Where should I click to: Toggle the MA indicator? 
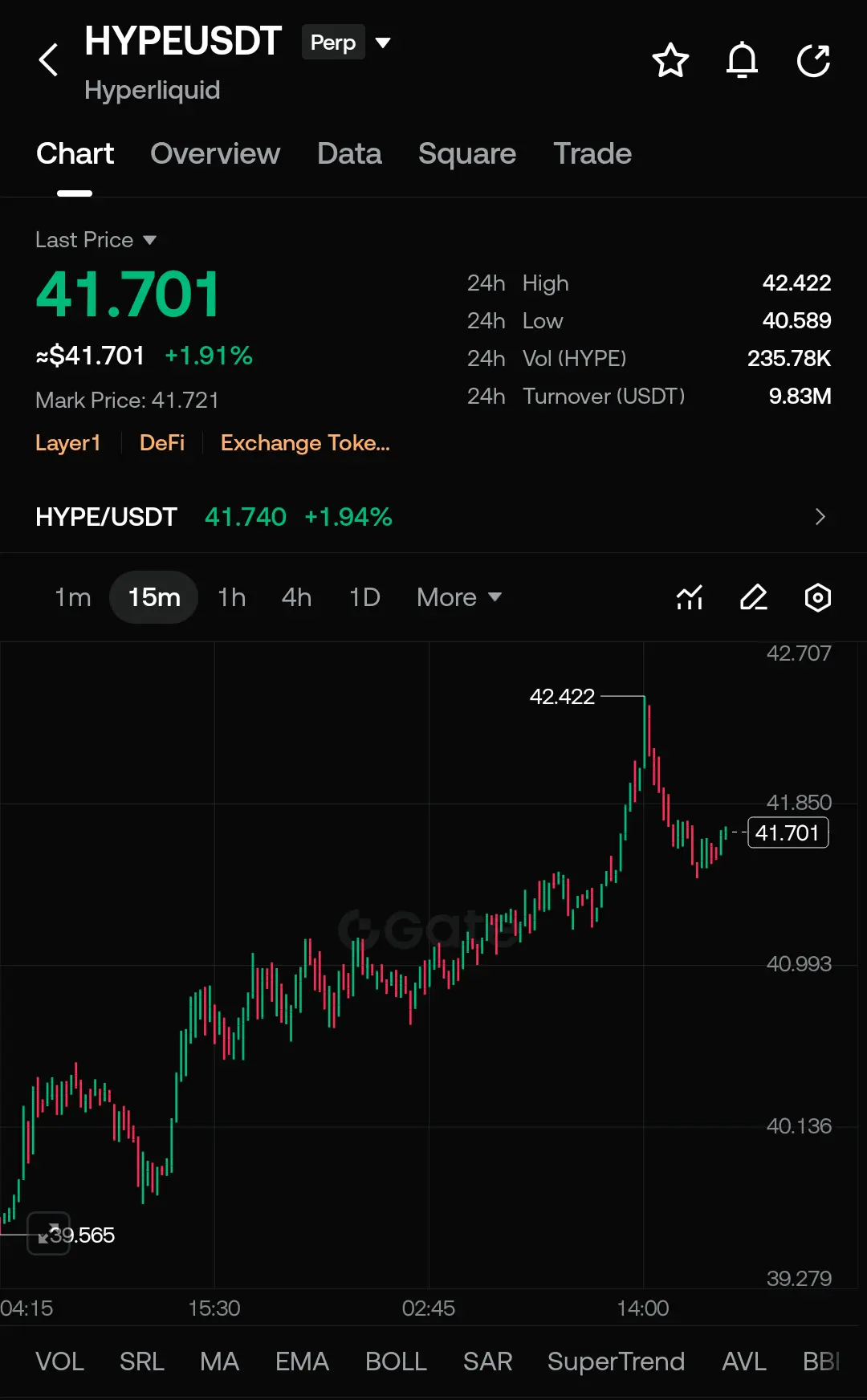(x=220, y=1361)
